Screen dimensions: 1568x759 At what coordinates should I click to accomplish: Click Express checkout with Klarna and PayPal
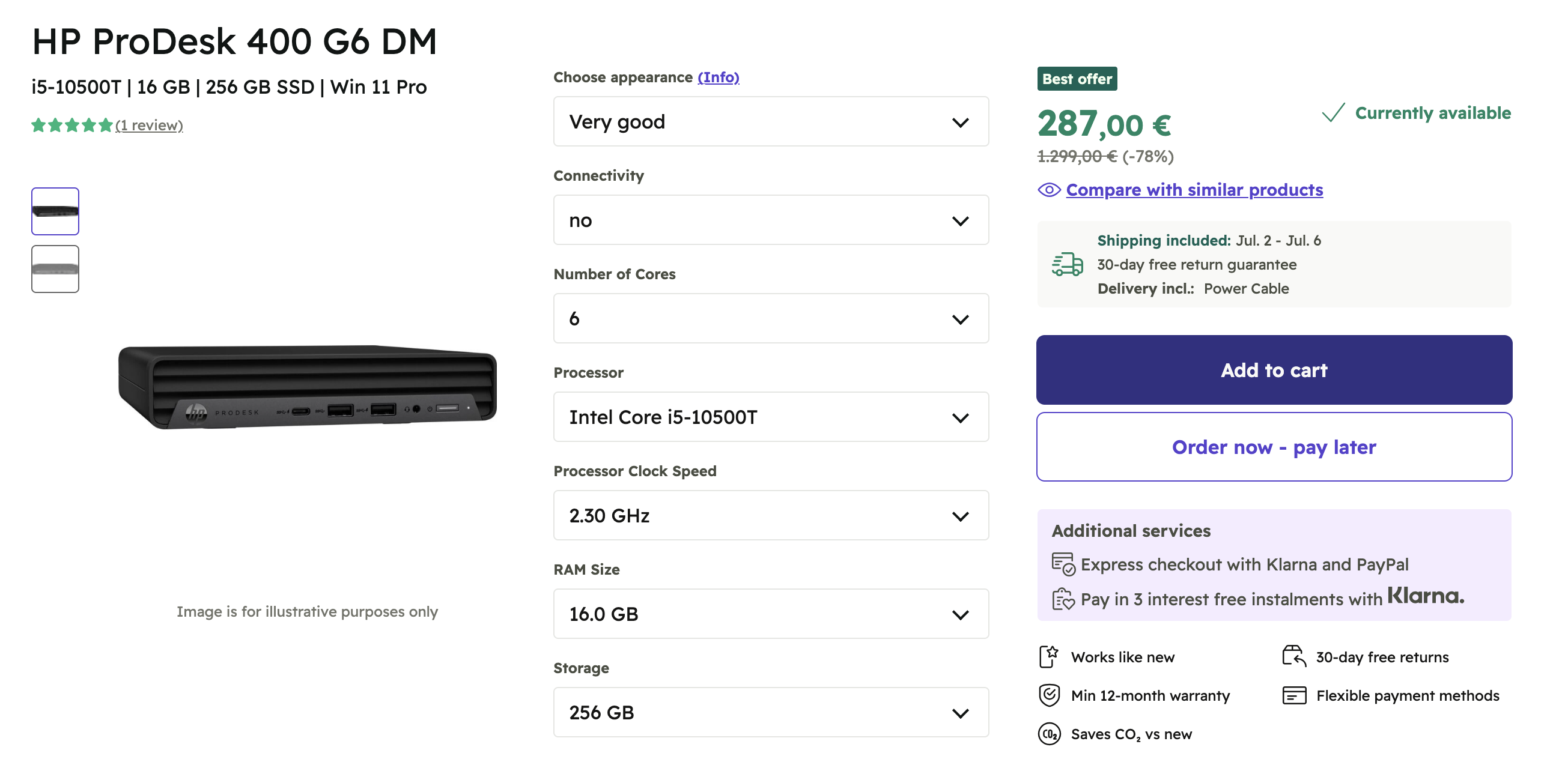click(x=1244, y=564)
